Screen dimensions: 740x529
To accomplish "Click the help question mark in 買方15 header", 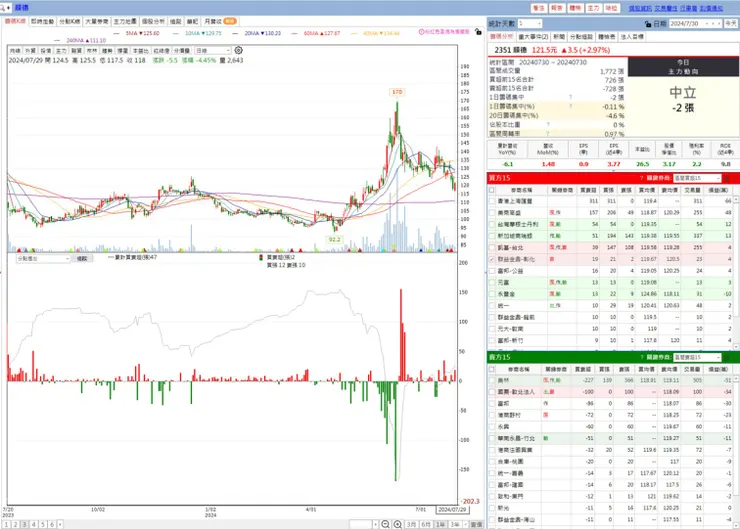I will 641,178.
